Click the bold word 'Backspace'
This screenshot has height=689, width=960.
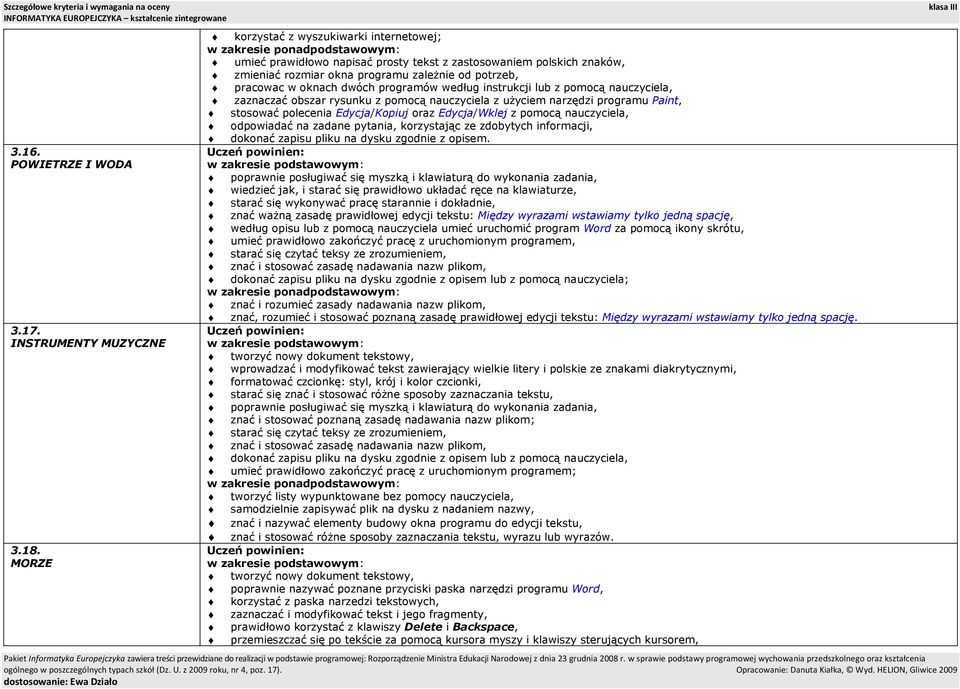point(484,627)
